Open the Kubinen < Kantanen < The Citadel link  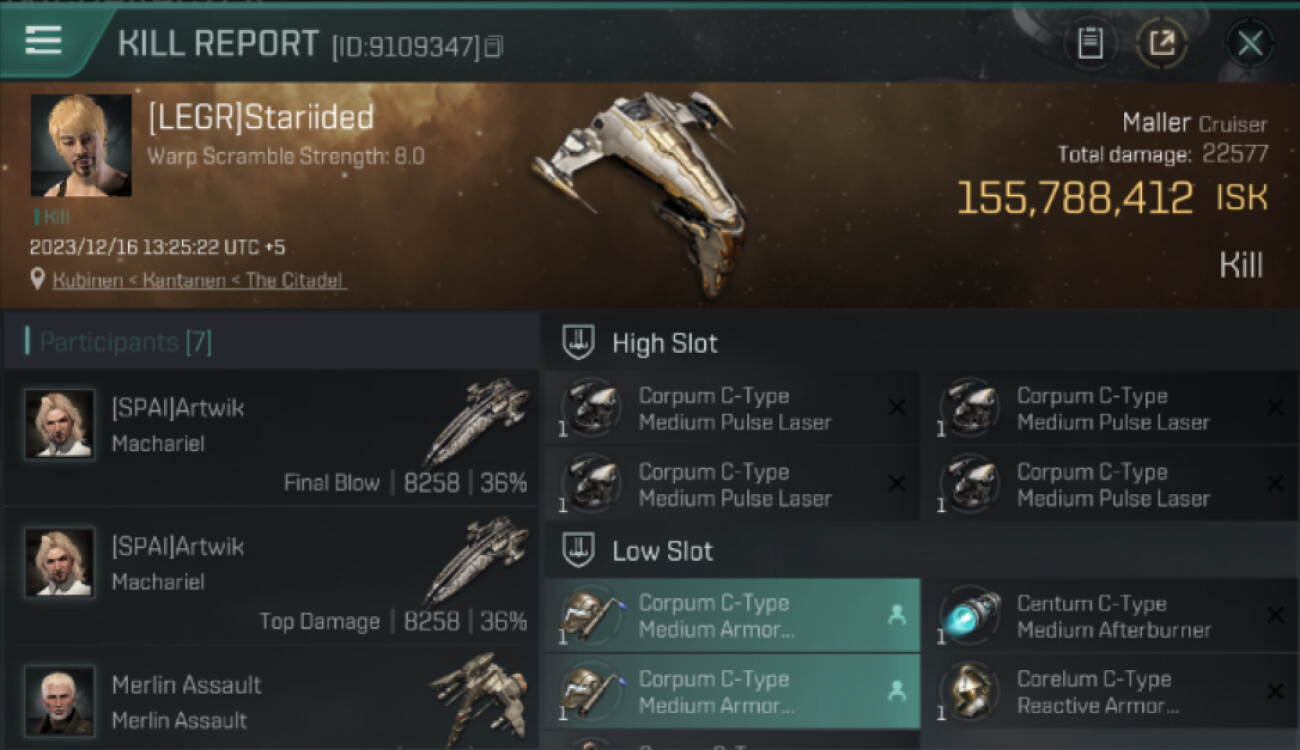click(199, 281)
